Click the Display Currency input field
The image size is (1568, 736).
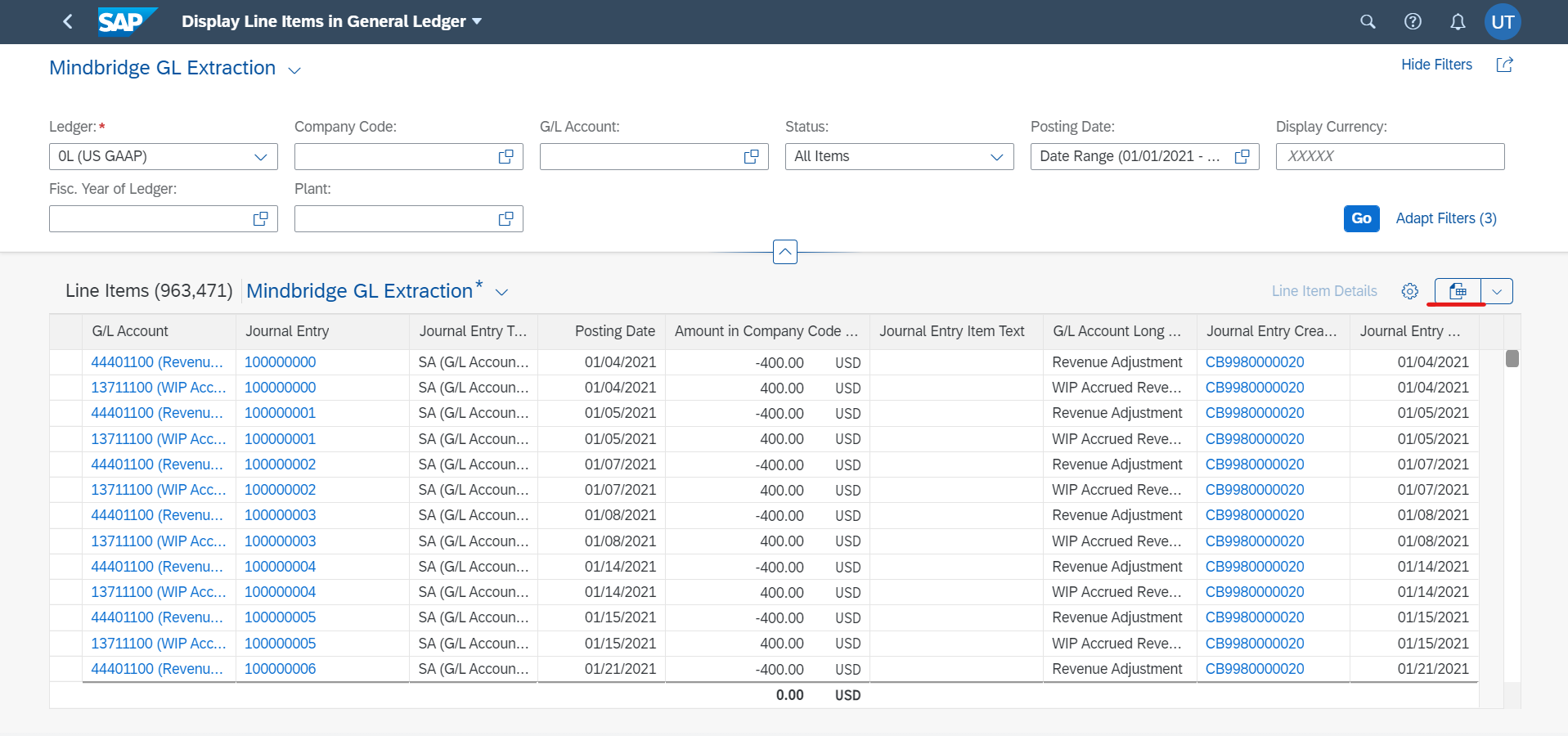click(1391, 156)
